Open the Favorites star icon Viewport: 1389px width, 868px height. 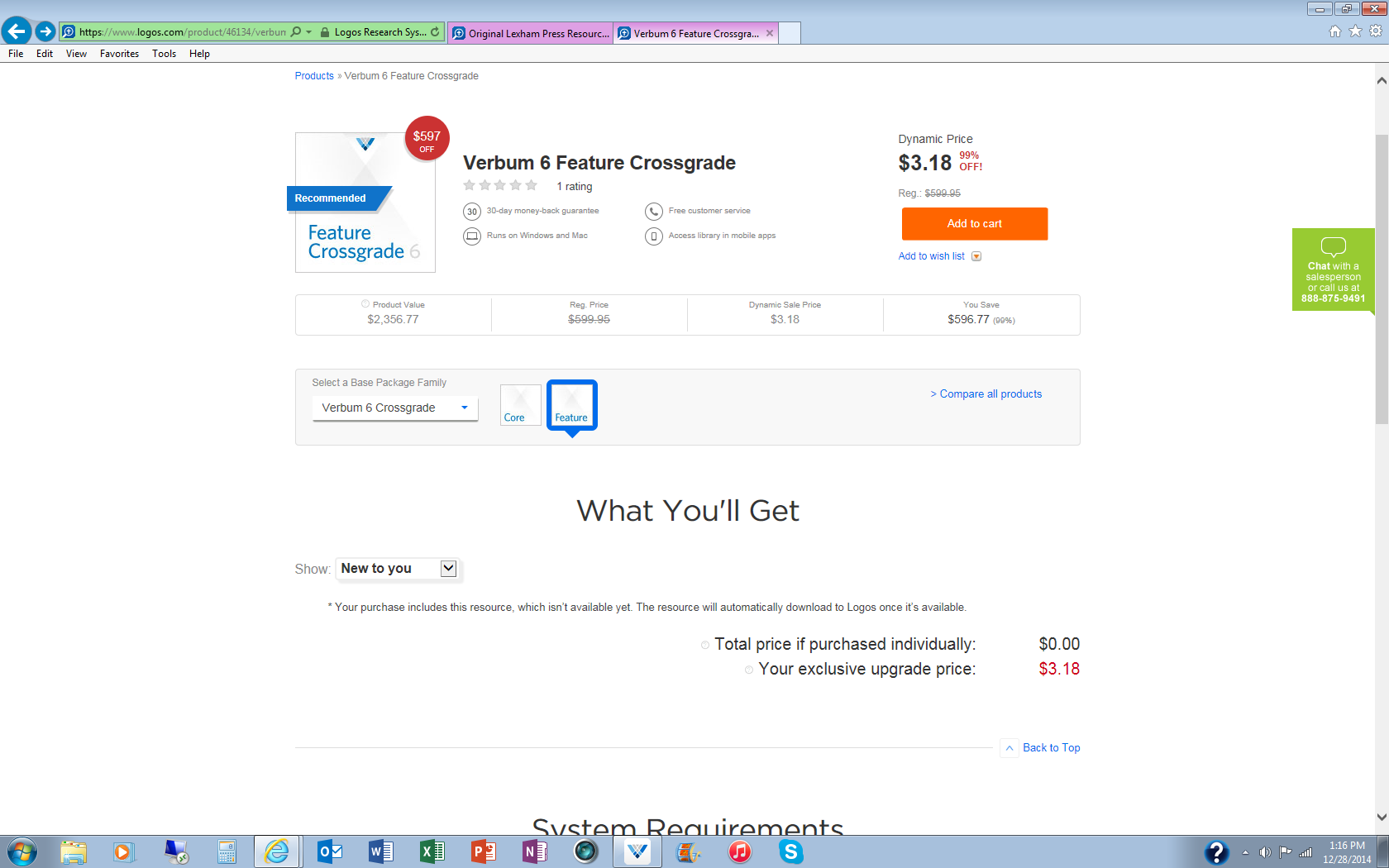(1355, 31)
